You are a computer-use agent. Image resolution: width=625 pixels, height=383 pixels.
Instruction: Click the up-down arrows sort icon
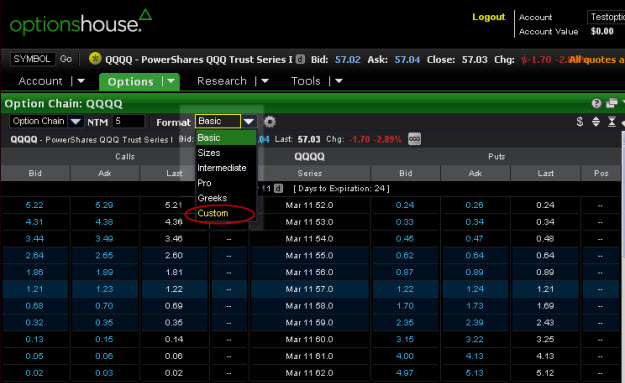point(596,122)
